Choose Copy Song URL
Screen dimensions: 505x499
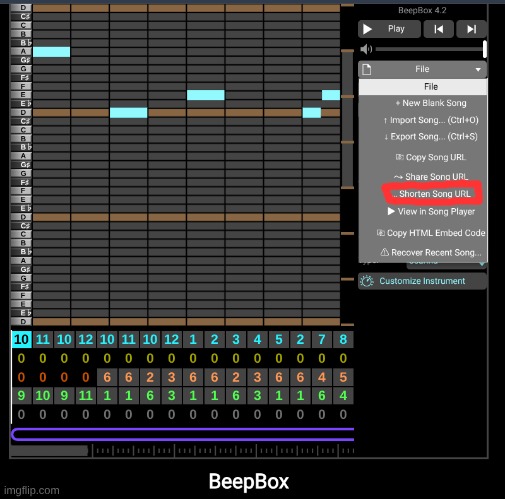point(431,157)
